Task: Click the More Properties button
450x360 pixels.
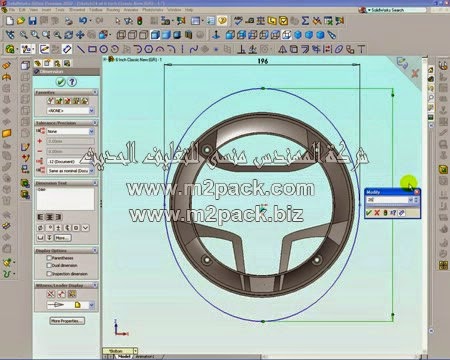Action: 67,321
